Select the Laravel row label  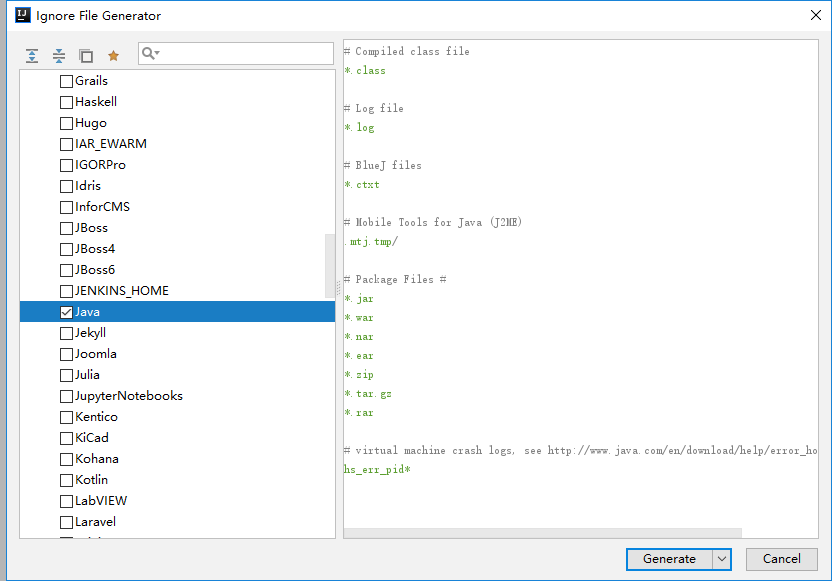pyautogui.click(x=96, y=522)
